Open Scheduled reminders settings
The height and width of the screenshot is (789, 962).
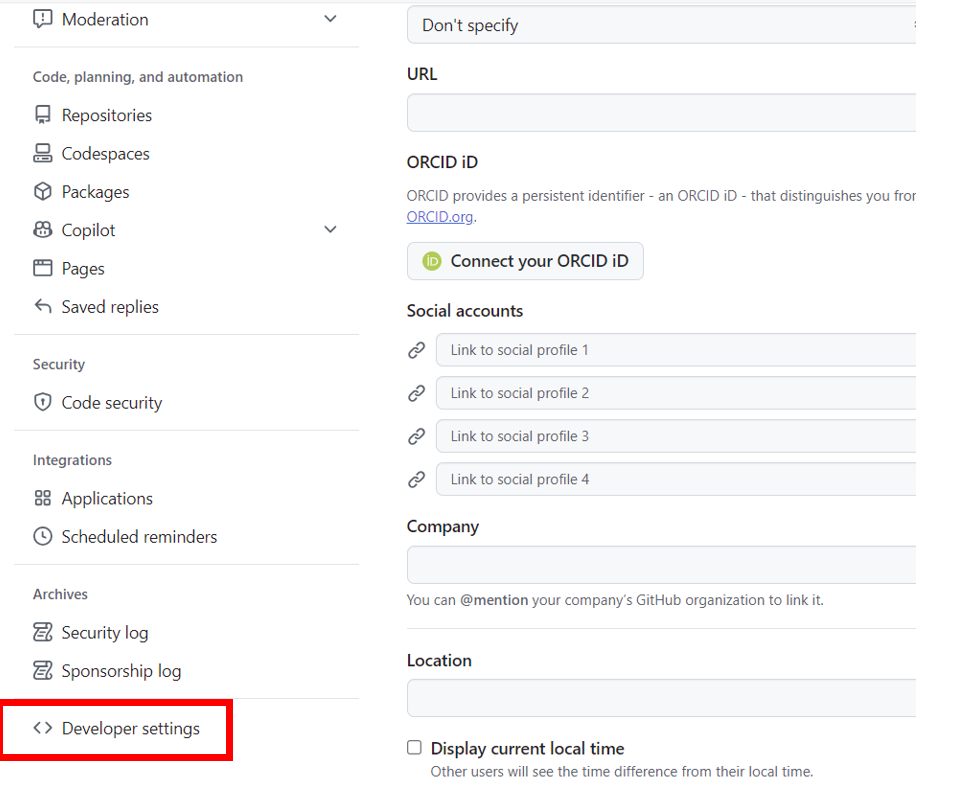139,537
